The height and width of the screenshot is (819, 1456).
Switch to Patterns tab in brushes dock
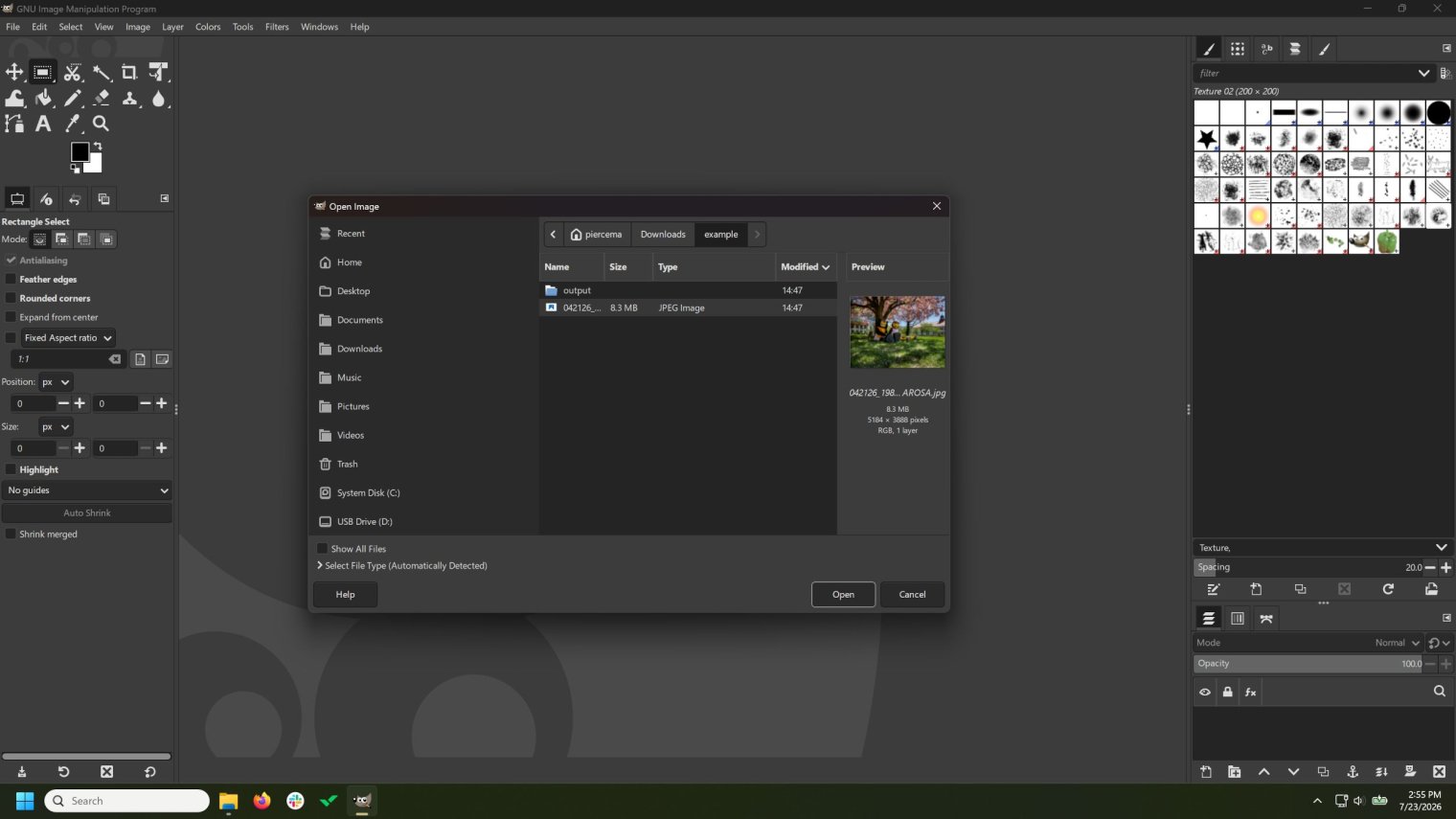1238,49
